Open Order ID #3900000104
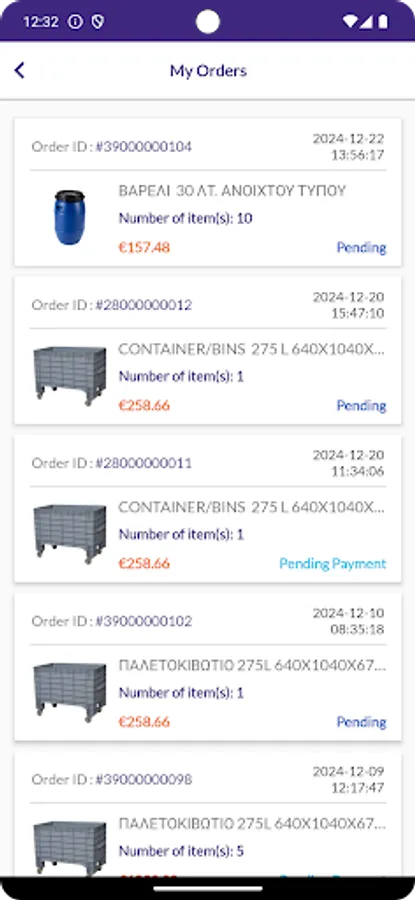This screenshot has height=900, width=415. pos(112,146)
